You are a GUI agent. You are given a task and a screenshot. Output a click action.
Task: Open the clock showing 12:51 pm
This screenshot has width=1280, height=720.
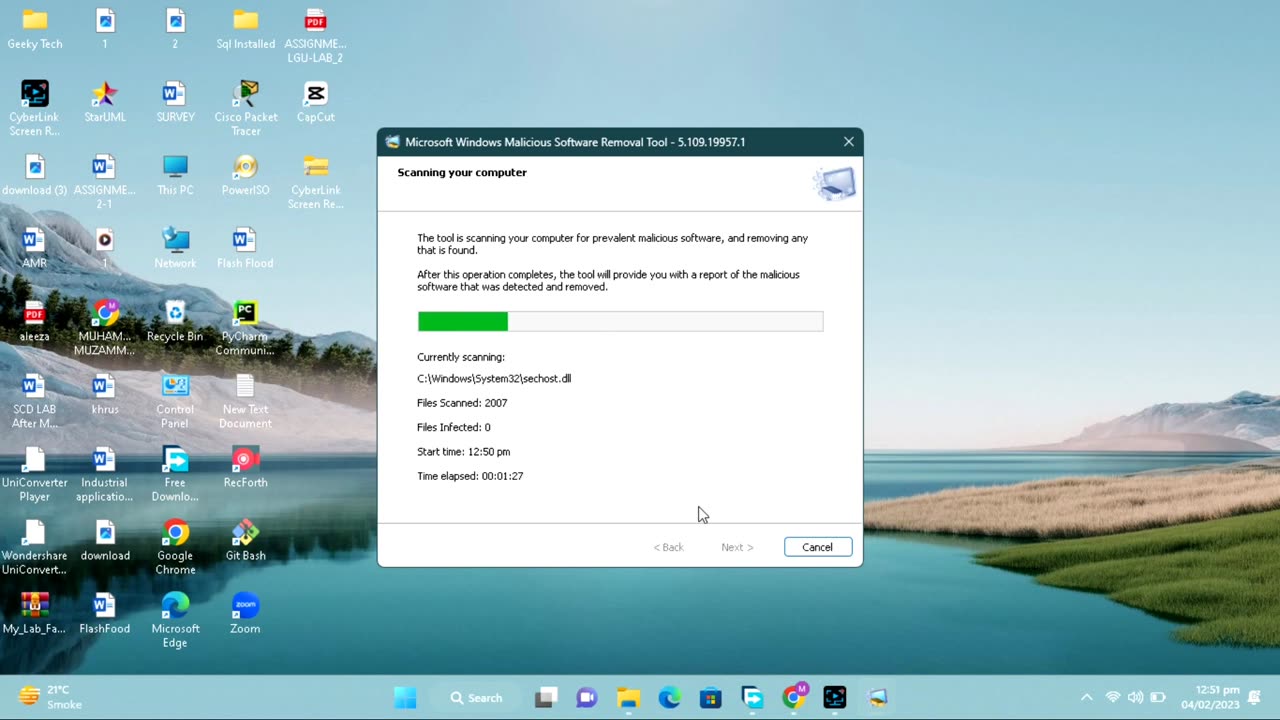coord(1210,698)
